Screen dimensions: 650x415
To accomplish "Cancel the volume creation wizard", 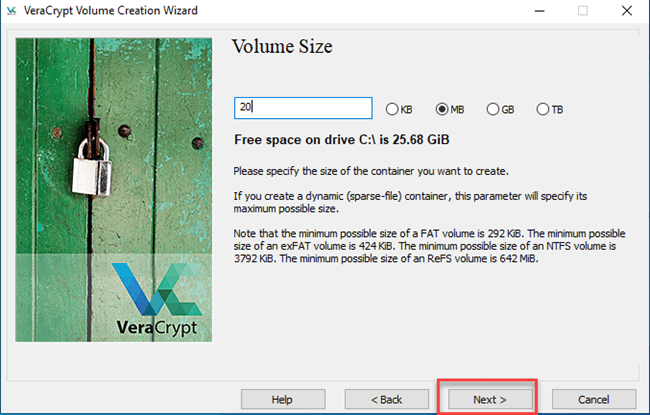I will (x=593, y=398).
